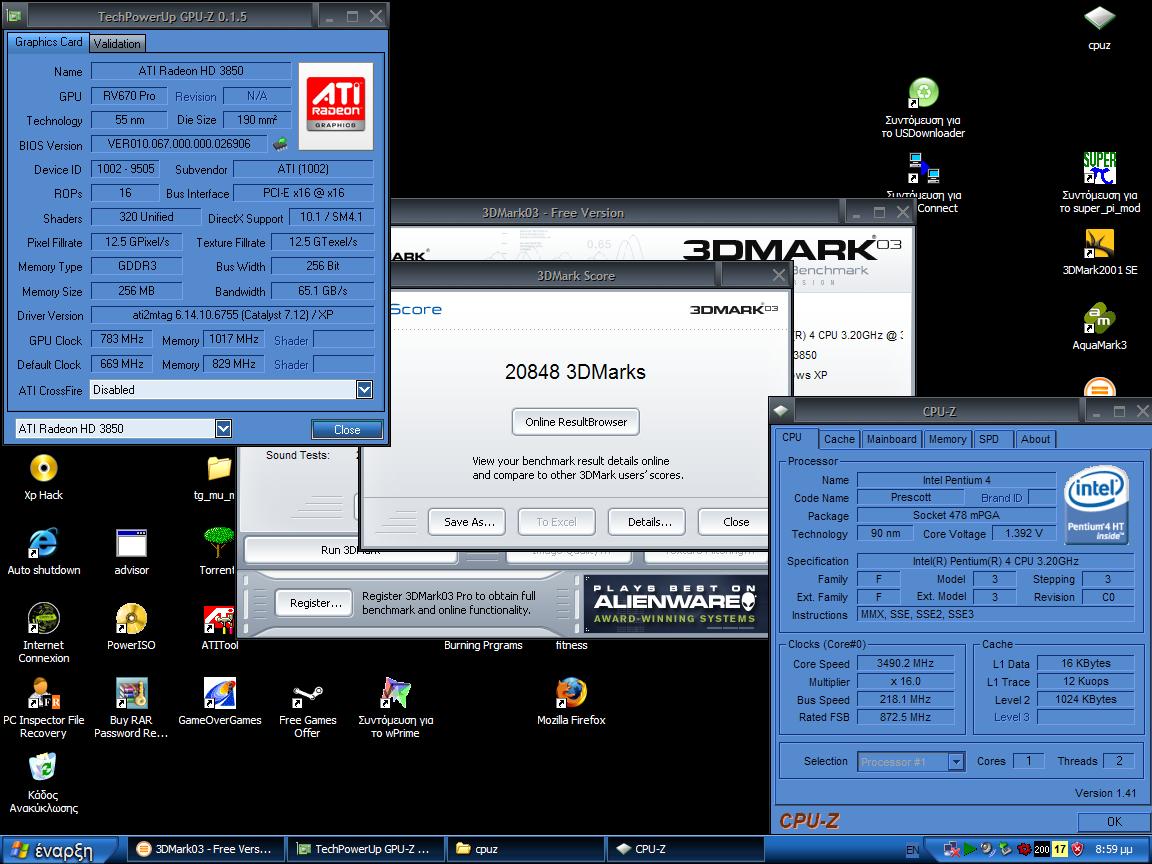1152x864 pixels.
Task: Click Online ResultBrowser button
Action: [x=576, y=422]
